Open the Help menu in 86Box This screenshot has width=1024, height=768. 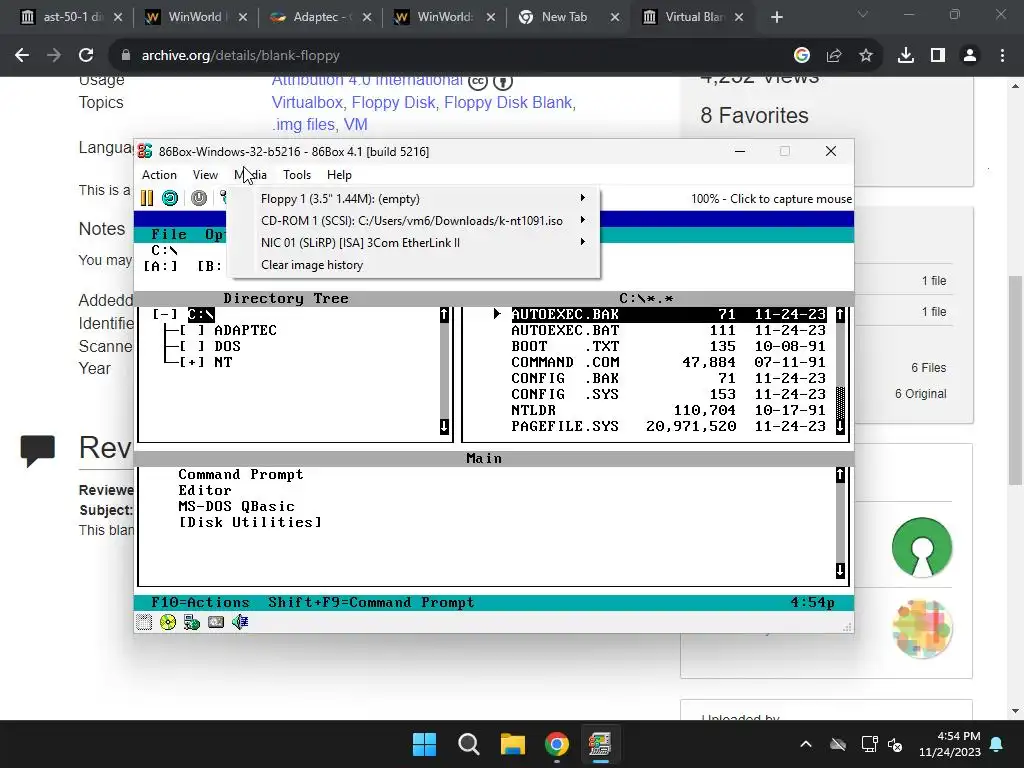tap(339, 174)
